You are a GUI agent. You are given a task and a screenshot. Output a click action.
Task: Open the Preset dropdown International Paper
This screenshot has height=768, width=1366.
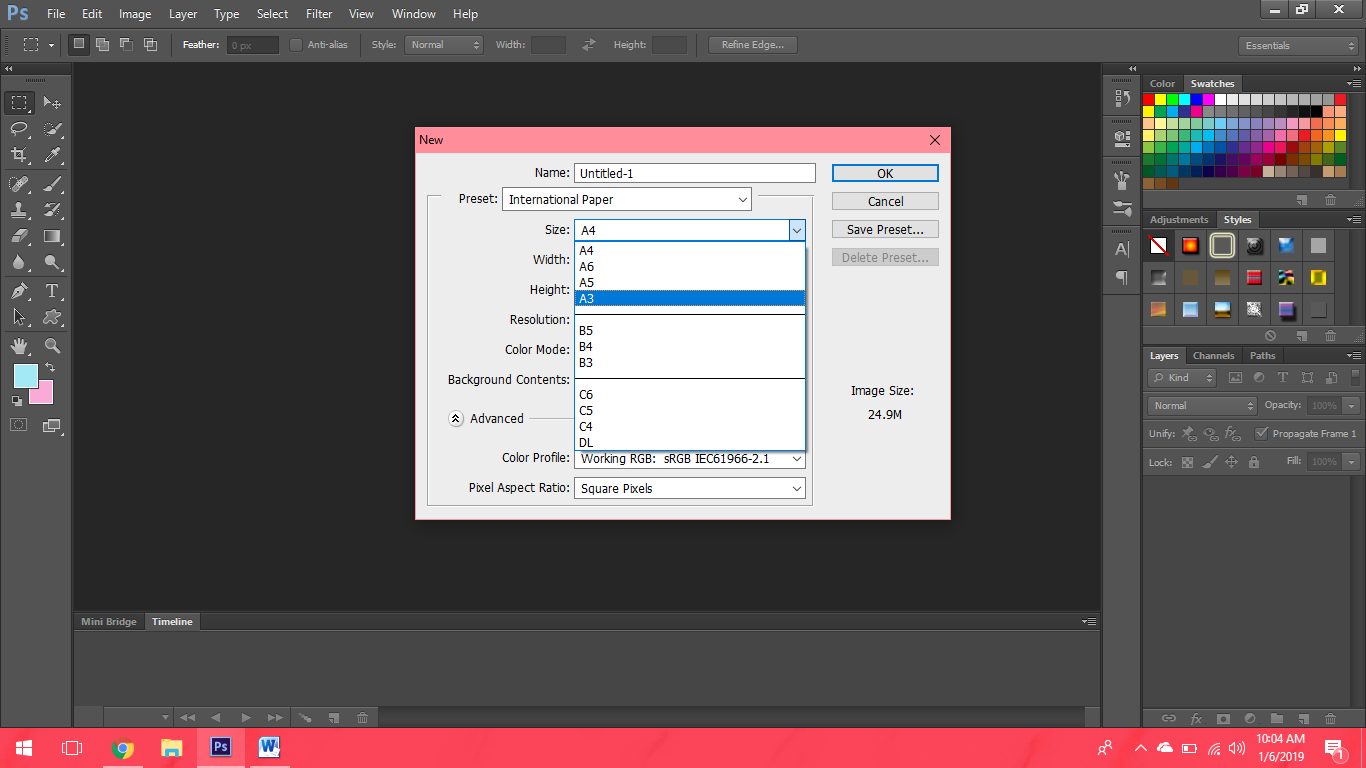point(627,199)
